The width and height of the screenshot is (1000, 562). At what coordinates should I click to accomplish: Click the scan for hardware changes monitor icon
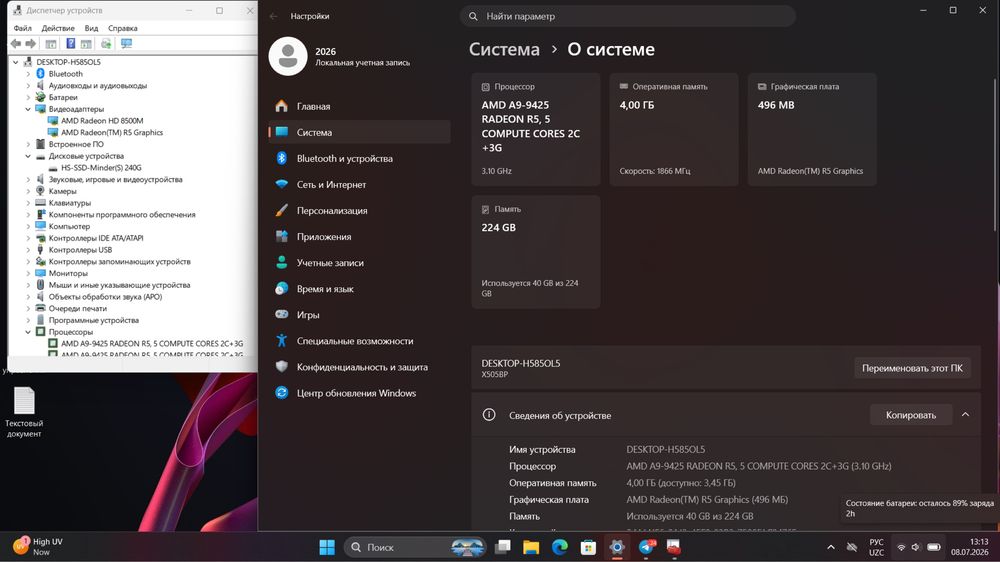pos(126,43)
